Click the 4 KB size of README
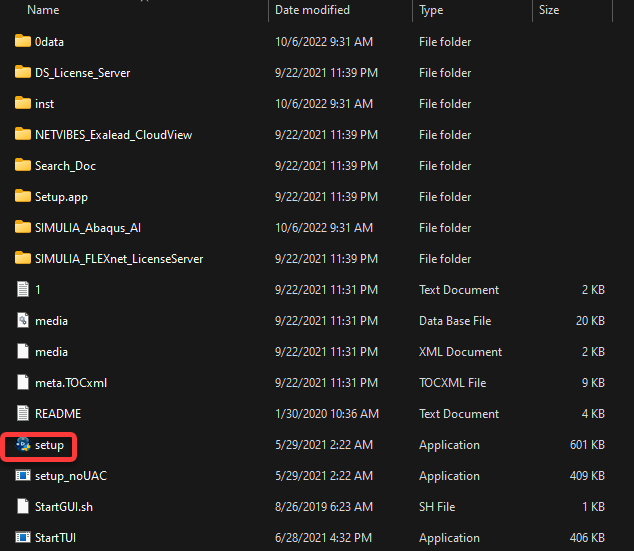The height and width of the screenshot is (551, 634). click(x=593, y=414)
